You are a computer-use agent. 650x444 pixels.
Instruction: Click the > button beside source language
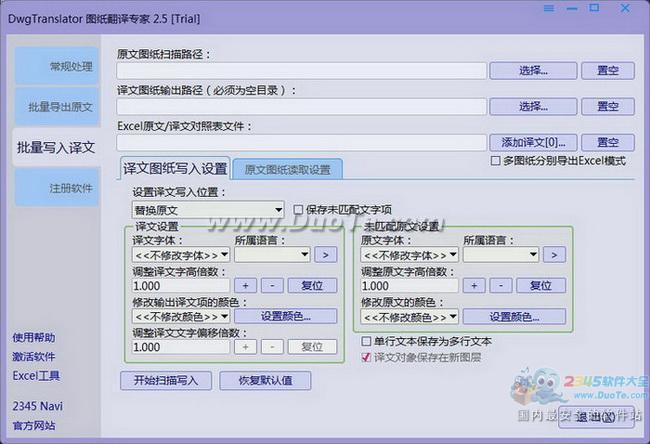(x=554, y=255)
